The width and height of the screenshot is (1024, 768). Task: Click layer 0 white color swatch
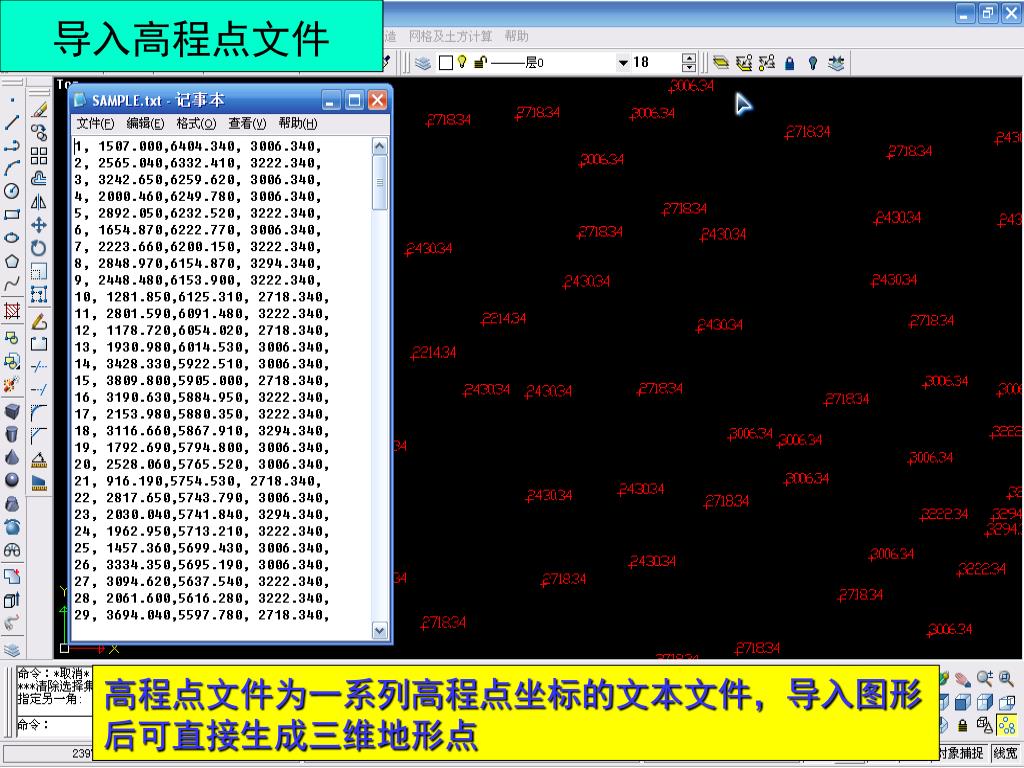(446, 63)
